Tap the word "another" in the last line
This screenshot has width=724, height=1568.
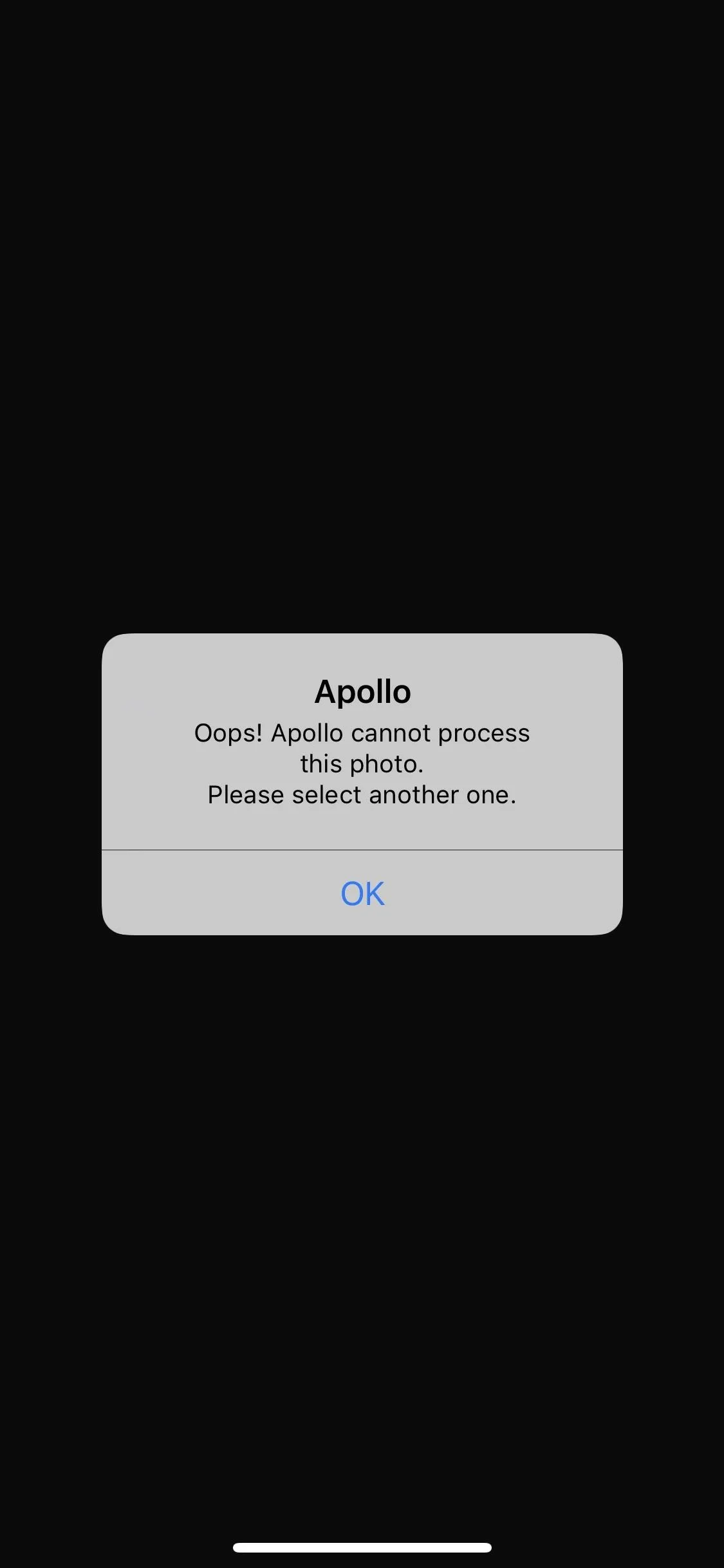(x=414, y=795)
